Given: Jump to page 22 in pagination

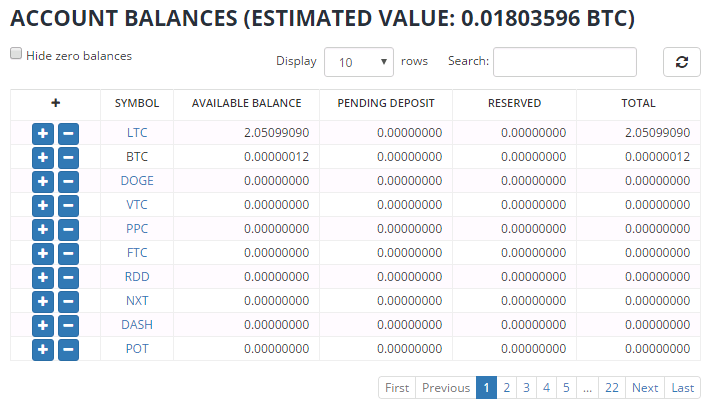Looking at the screenshot, I should click(612, 388).
